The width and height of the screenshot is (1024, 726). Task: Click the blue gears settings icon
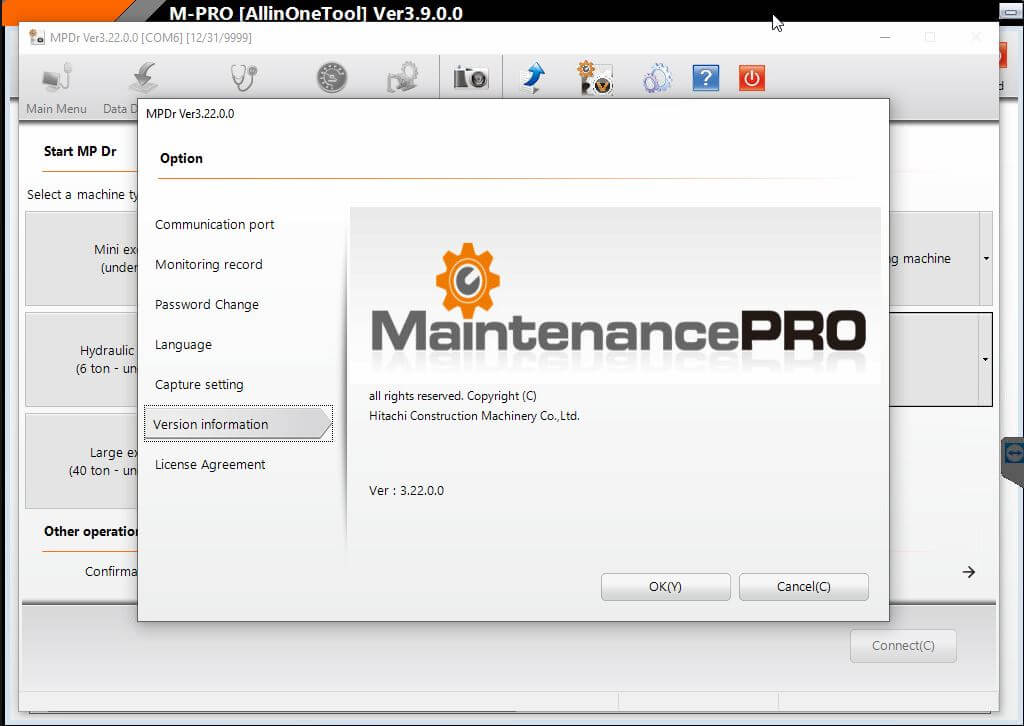657,77
